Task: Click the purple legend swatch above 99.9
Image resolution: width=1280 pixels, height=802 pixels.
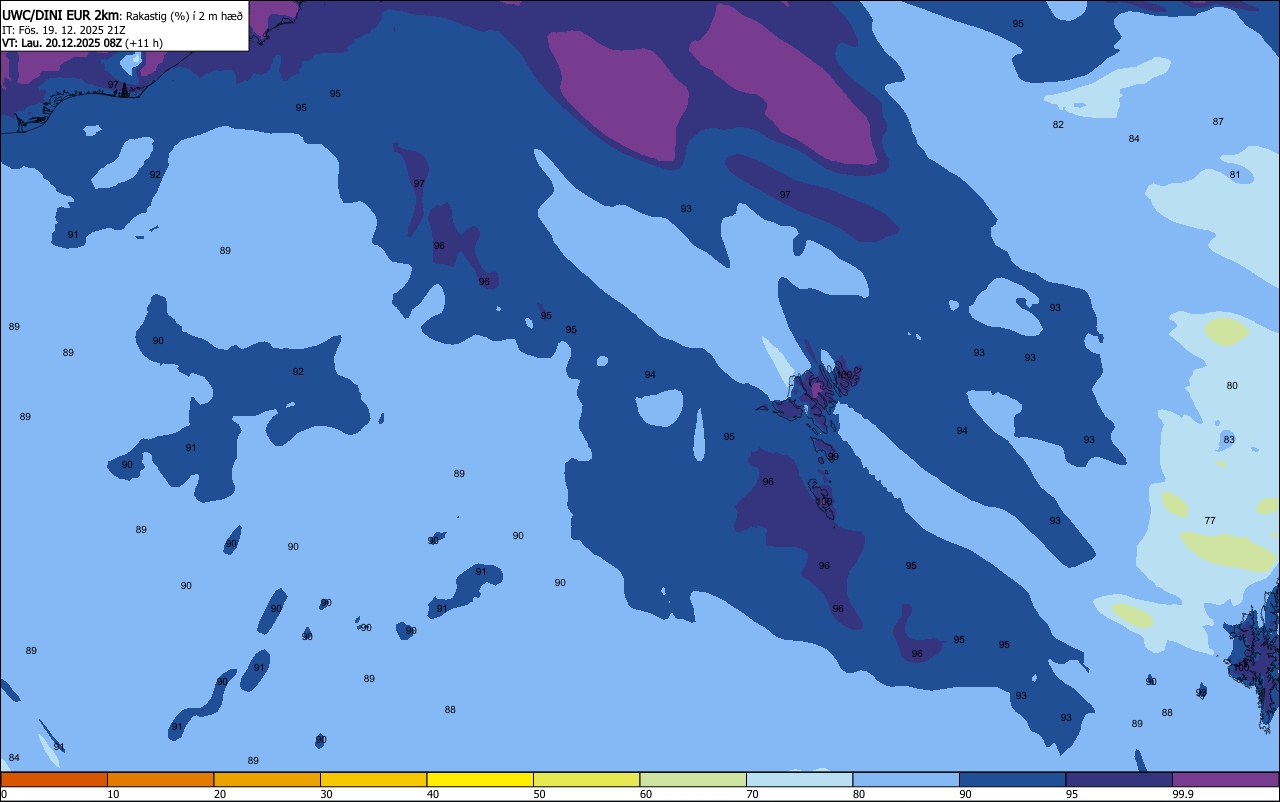Action: pos(1226,779)
